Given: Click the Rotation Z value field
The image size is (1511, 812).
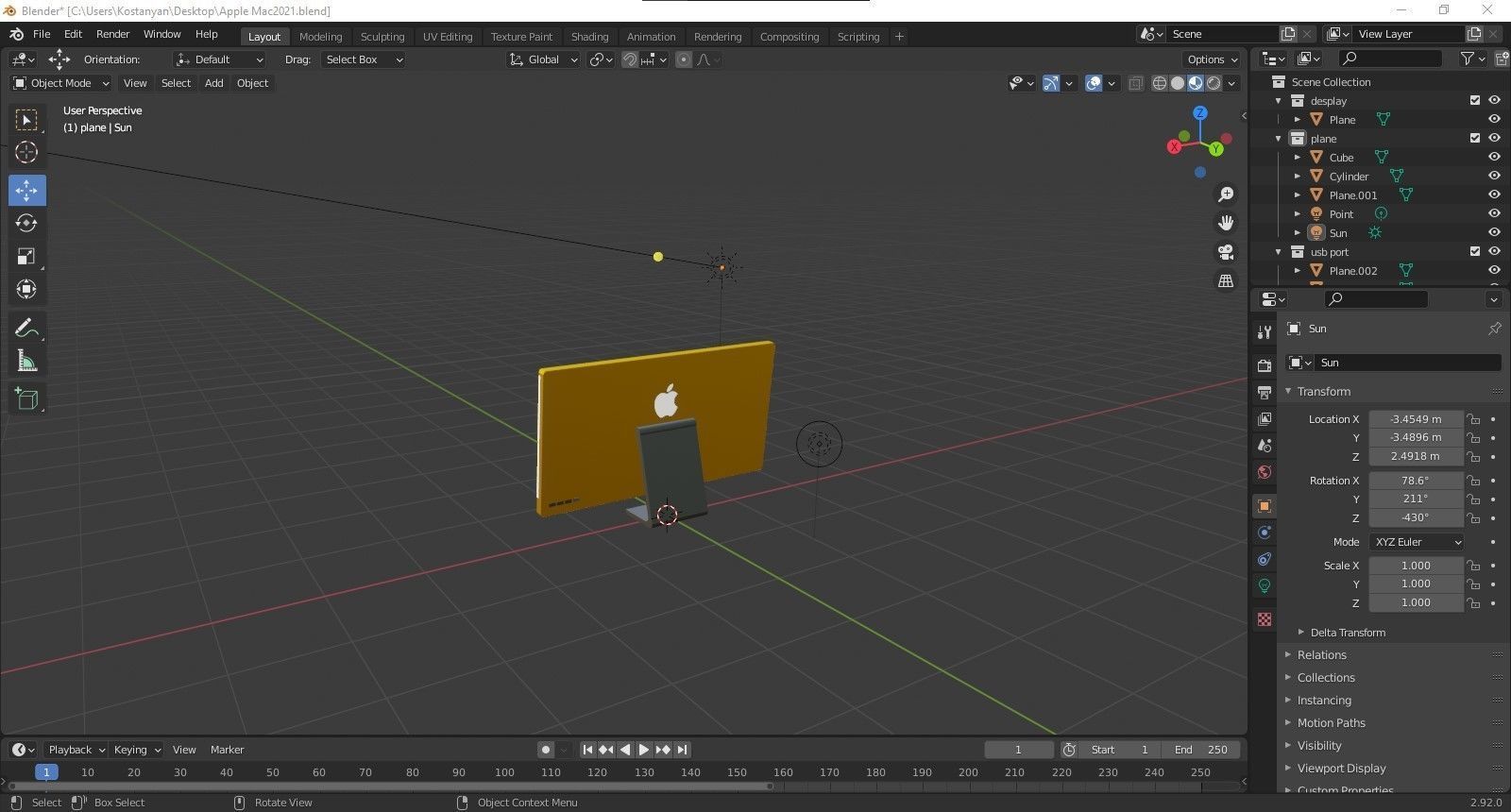Looking at the screenshot, I should click(x=1416, y=517).
